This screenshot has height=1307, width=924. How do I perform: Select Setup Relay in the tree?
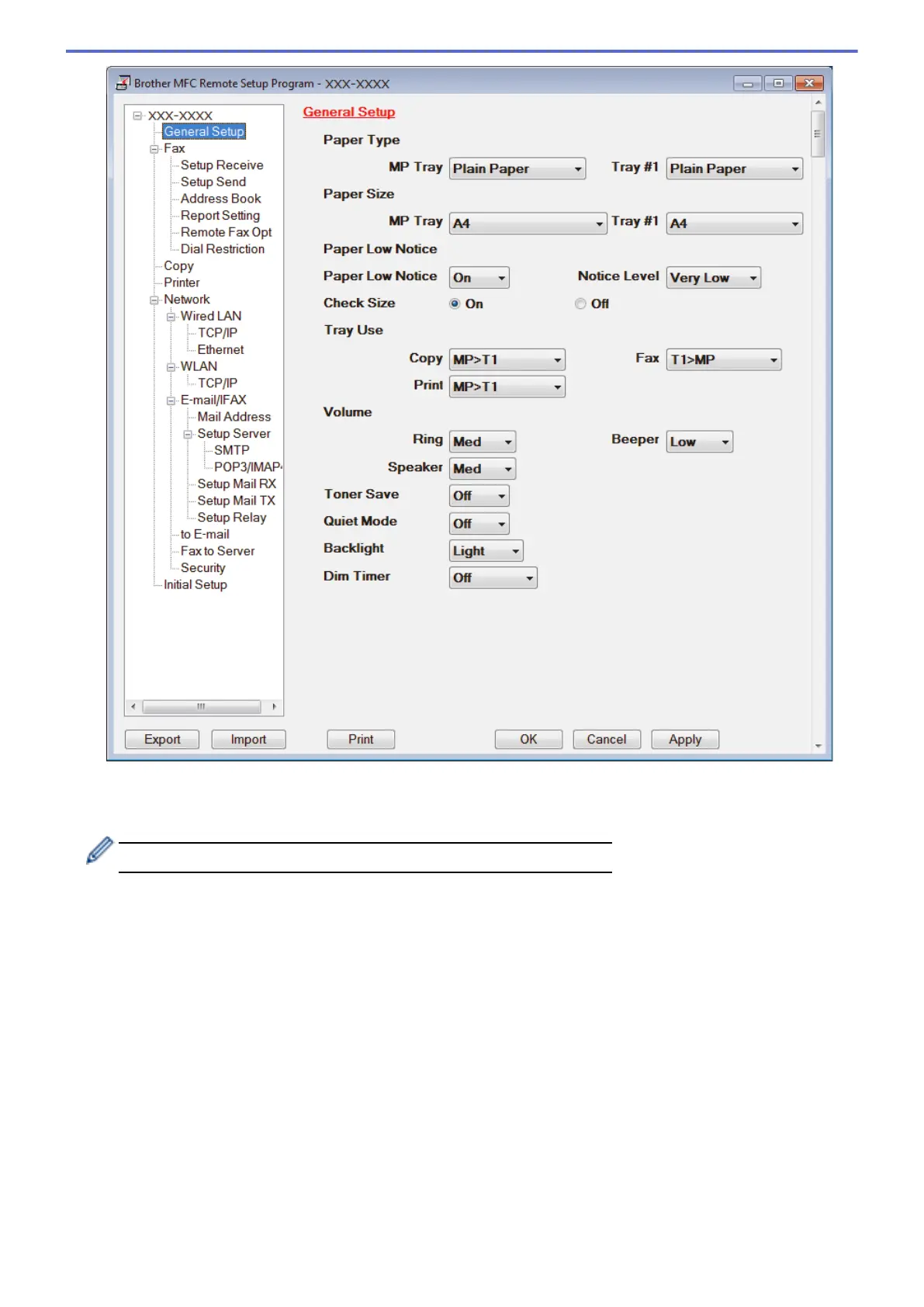pos(232,518)
